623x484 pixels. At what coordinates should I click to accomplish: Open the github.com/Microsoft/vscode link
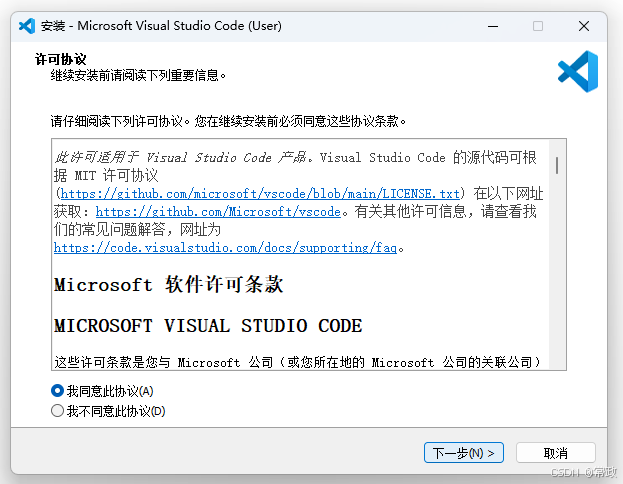[218, 211]
